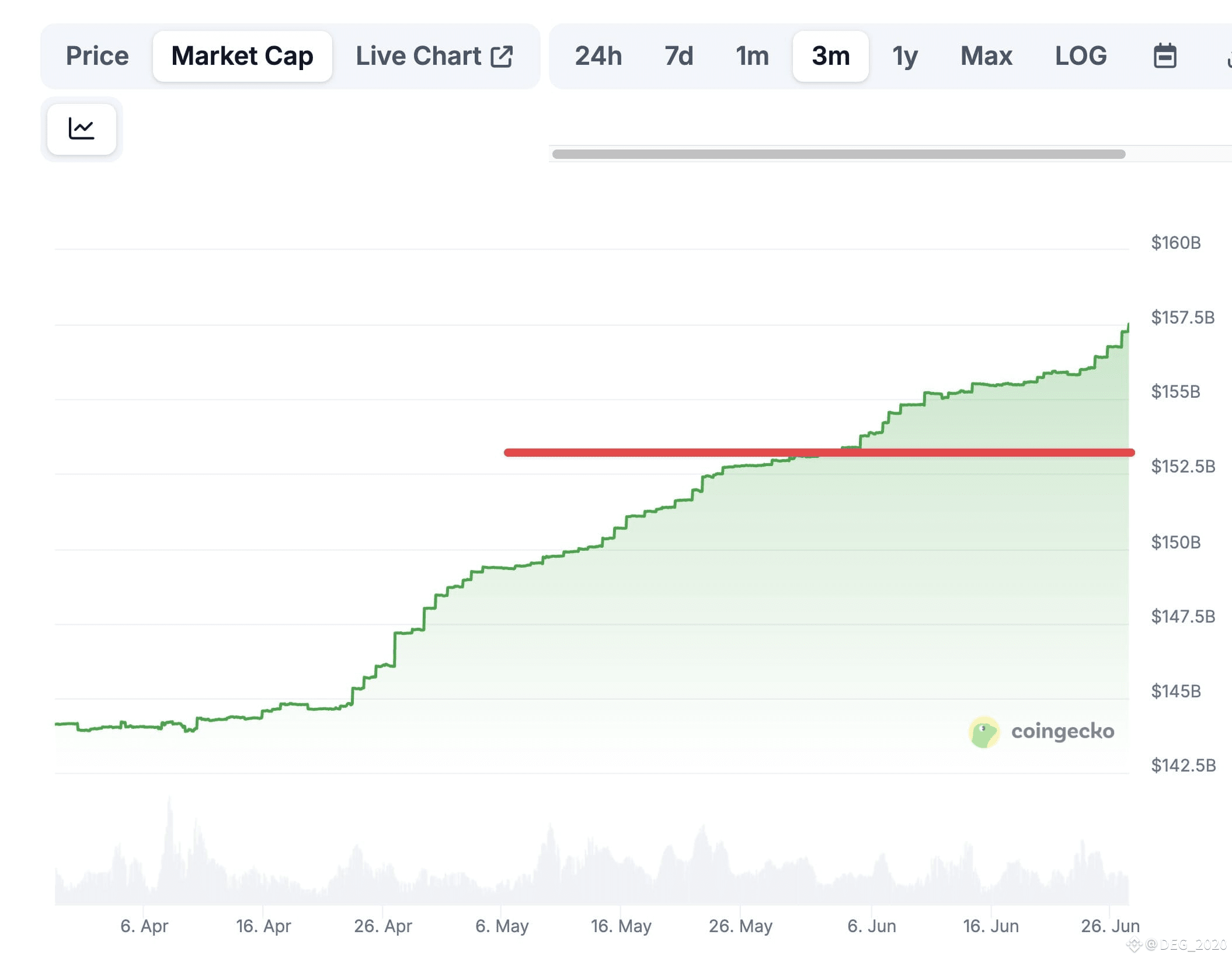Viewport: 1232px width, 959px height.
Task: Select the 24h time range
Action: [598, 56]
